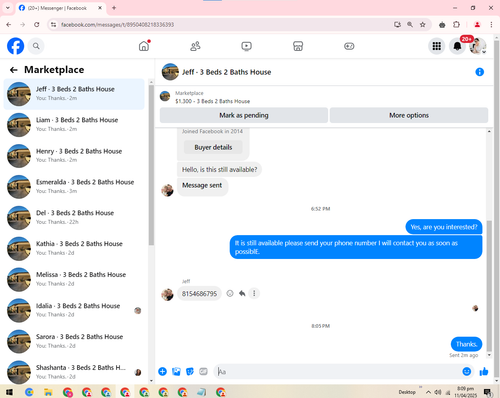This screenshot has height=398, width=500.
Task: Click the Facebook search magnifier icon
Action: [x=36, y=46]
